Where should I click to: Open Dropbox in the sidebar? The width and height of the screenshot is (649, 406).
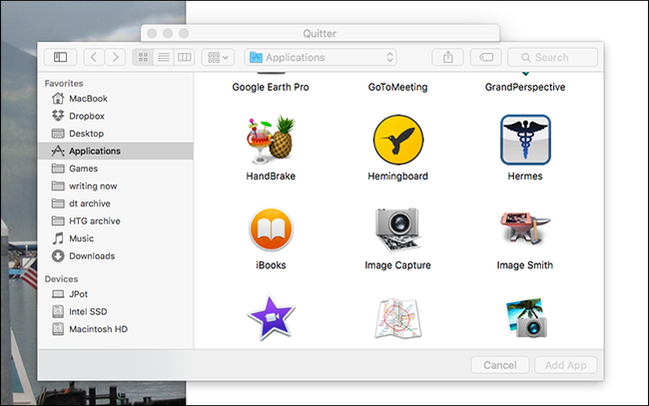116,116
